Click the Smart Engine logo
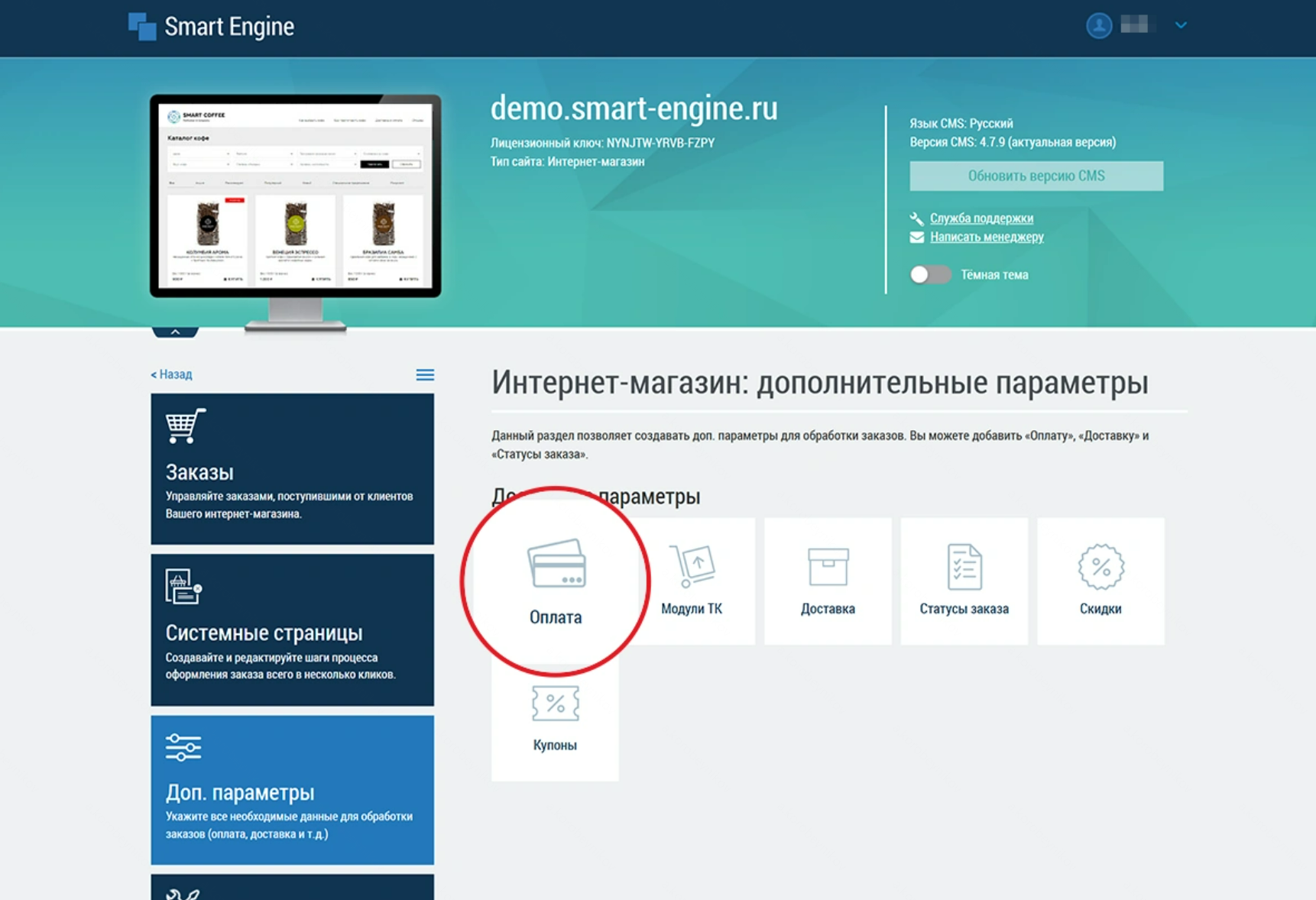 pos(212,27)
